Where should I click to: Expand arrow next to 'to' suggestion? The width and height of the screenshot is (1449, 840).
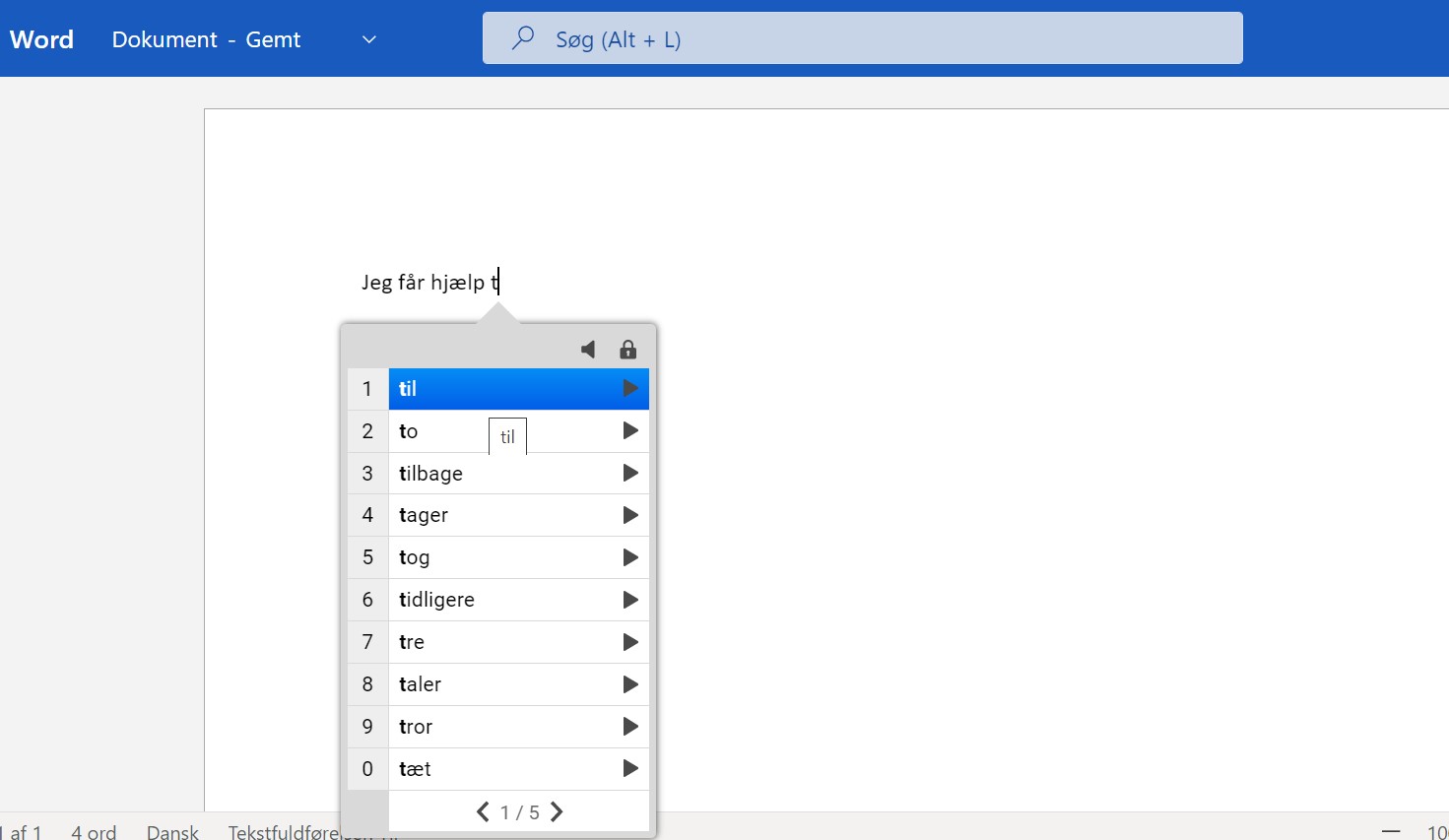click(x=630, y=430)
